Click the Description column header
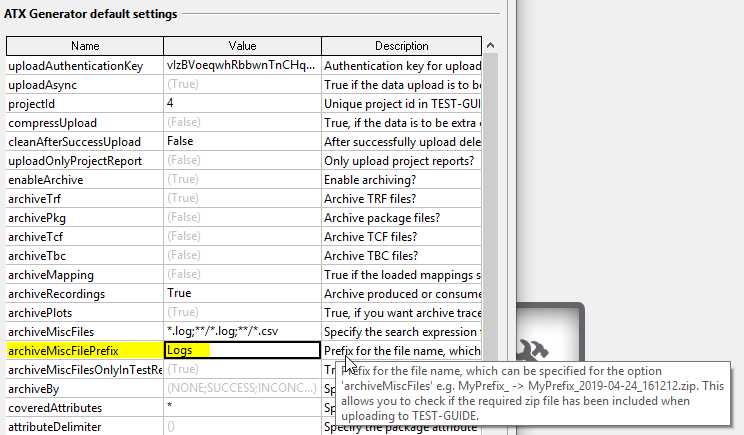This screenshot has height=435, width=744. click(x=401, y=46)
